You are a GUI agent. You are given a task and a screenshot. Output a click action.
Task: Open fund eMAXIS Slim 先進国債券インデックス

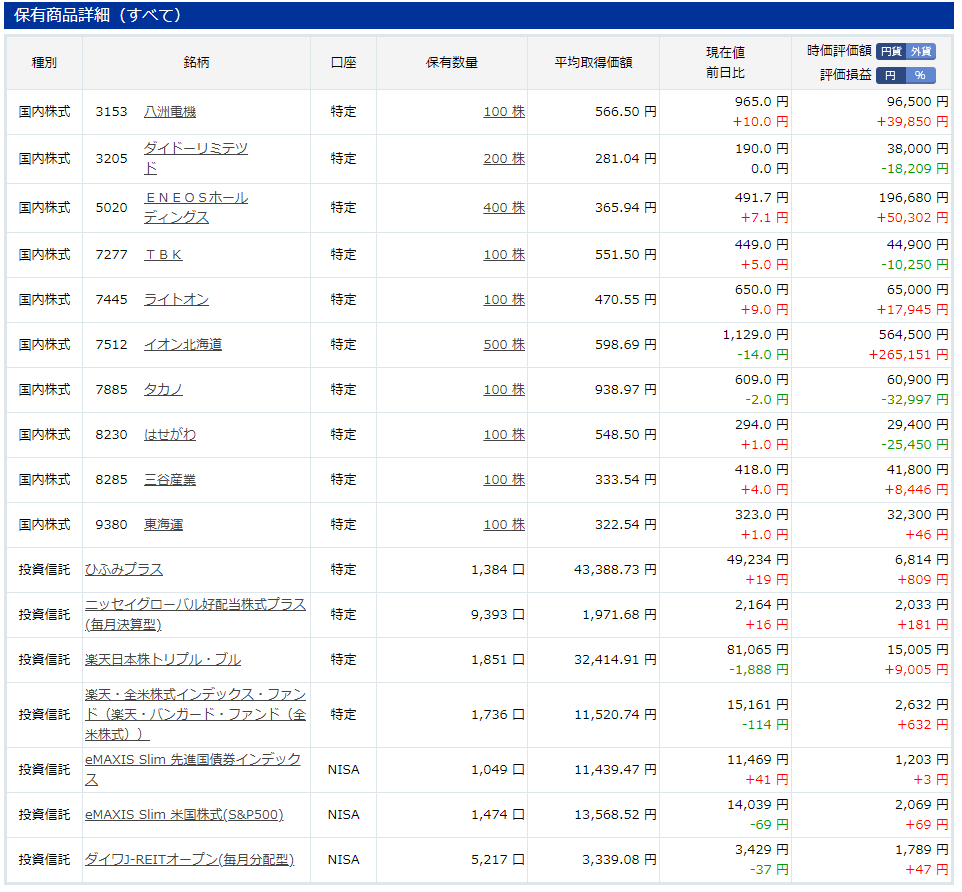click(x=193, y=769)
